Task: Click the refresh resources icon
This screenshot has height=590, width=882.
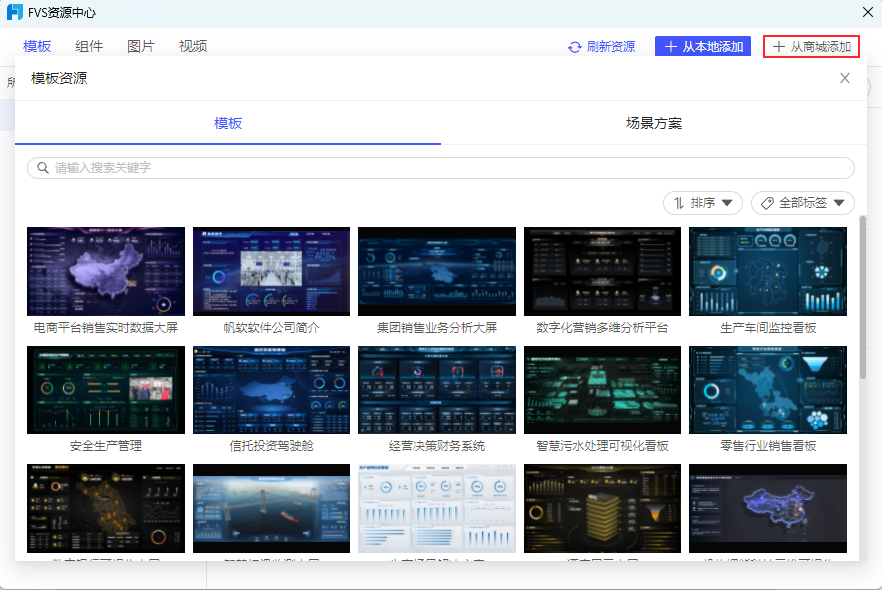Action: coord(575,47)
